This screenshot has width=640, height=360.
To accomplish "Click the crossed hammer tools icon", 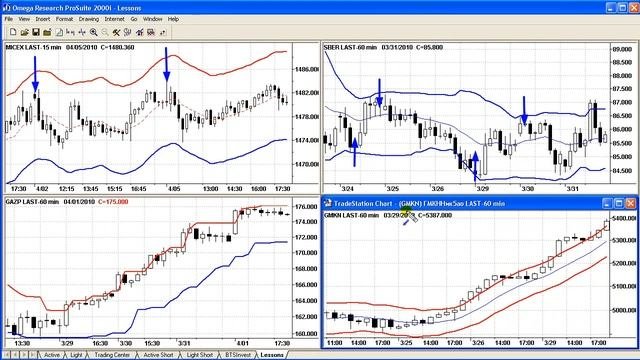I will coord(116,32).
